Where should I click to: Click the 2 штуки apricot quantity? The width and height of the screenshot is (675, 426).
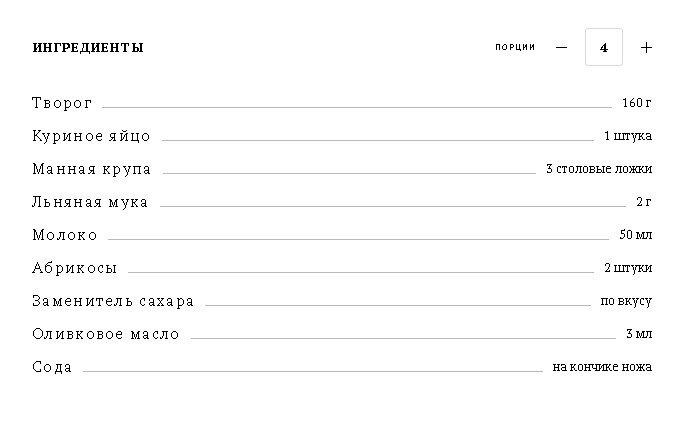(628, 268)
